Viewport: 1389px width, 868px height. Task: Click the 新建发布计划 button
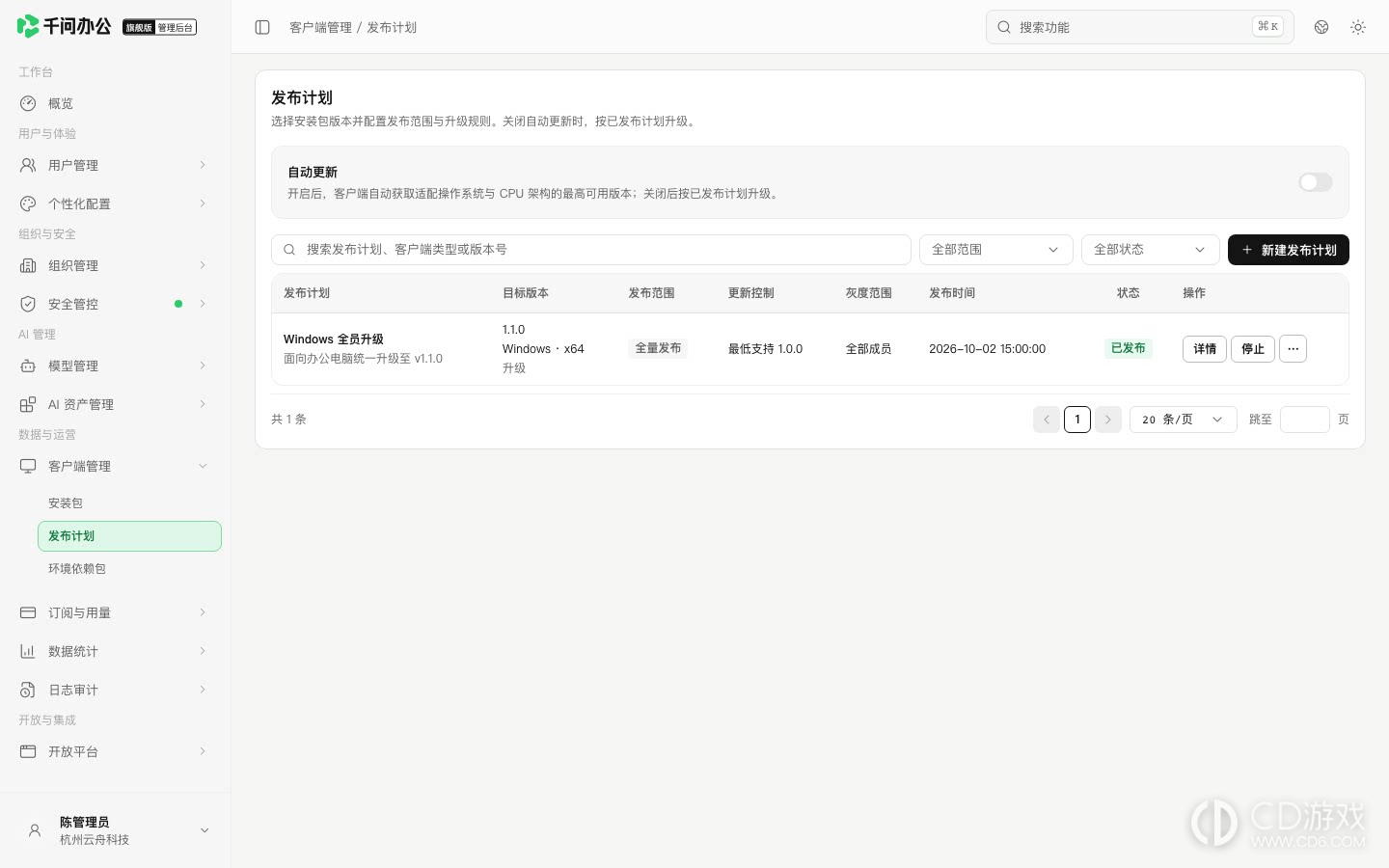[1288, 250]
